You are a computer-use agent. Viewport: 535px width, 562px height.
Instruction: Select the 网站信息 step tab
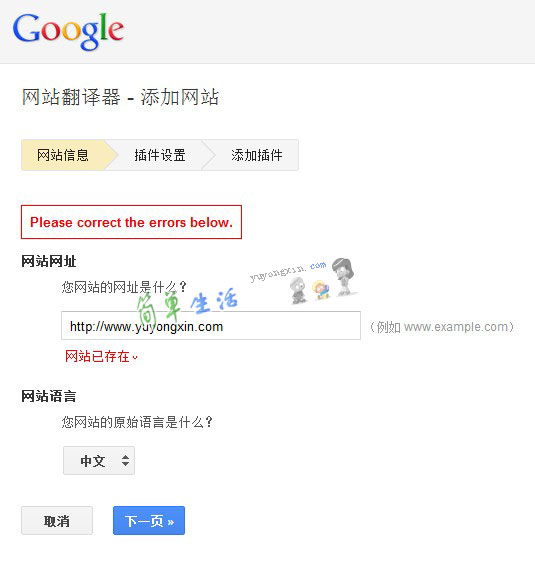(63, 155)
